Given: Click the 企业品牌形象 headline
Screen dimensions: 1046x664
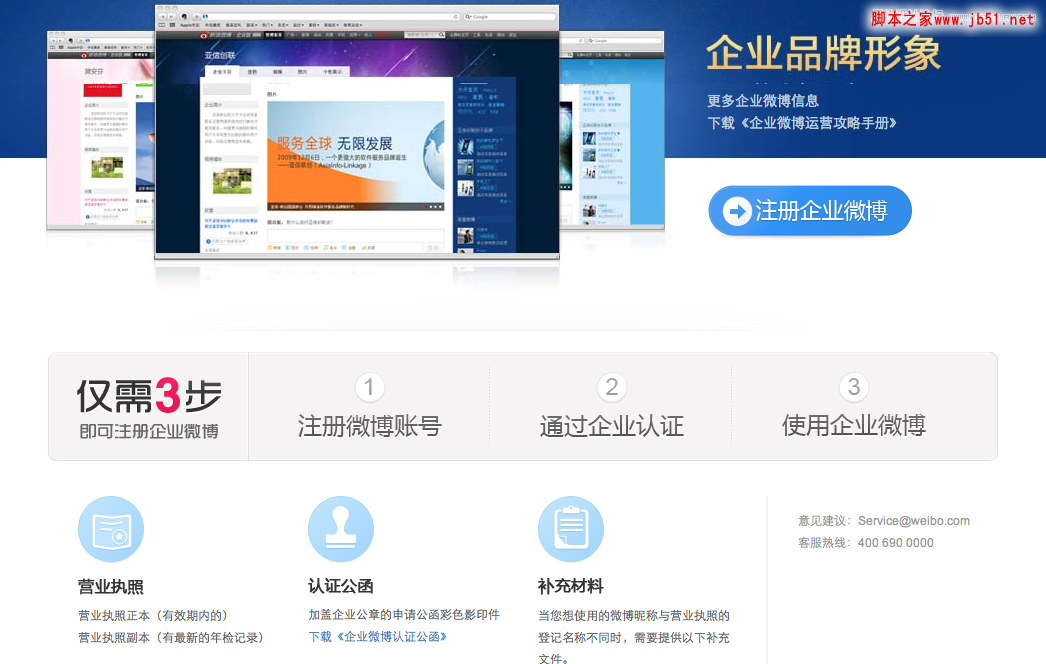Looking at the screenshot, I should 824,53.
